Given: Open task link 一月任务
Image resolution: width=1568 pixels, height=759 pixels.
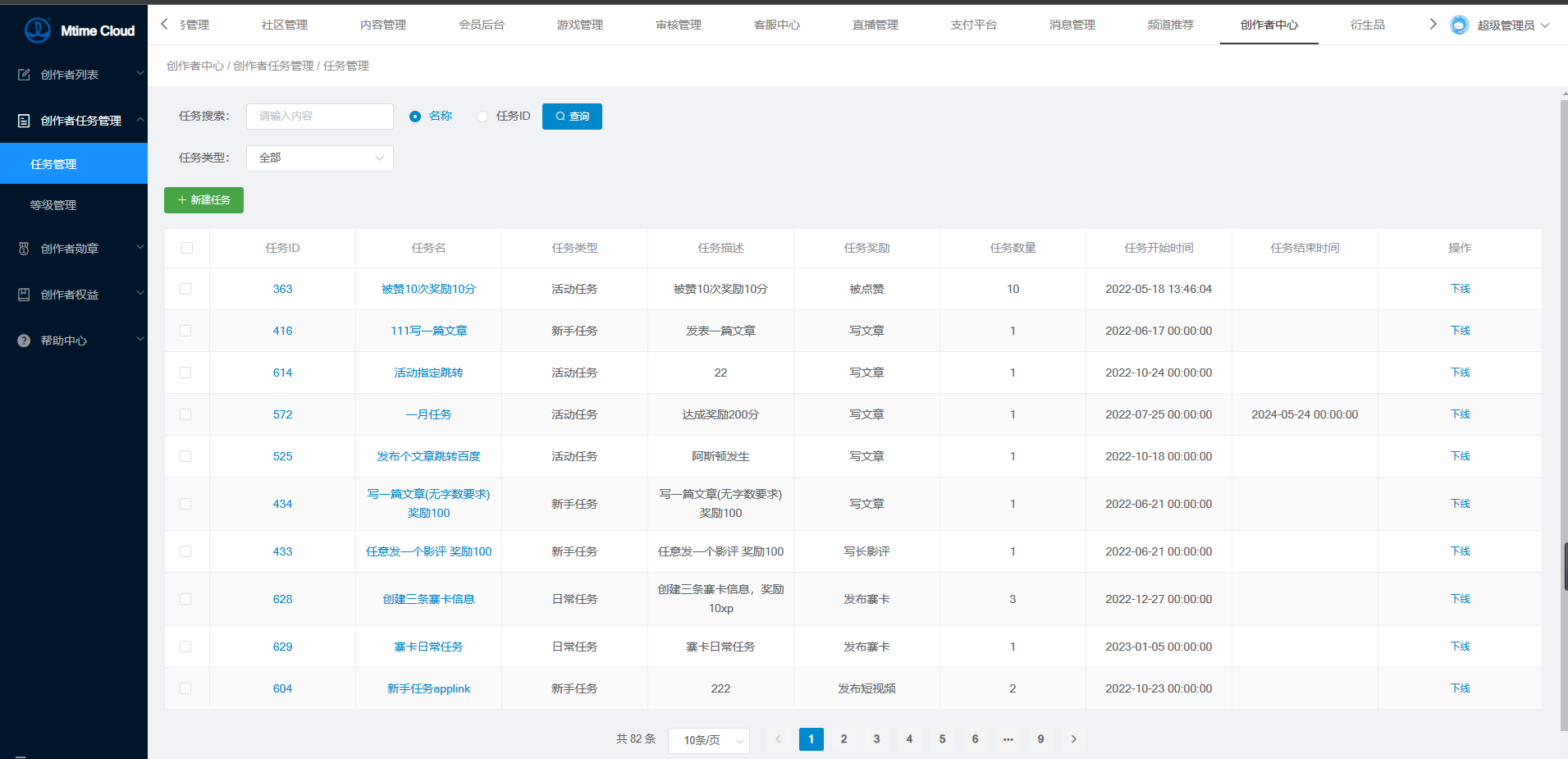Looking at the screenshot, I should point(428,414).
